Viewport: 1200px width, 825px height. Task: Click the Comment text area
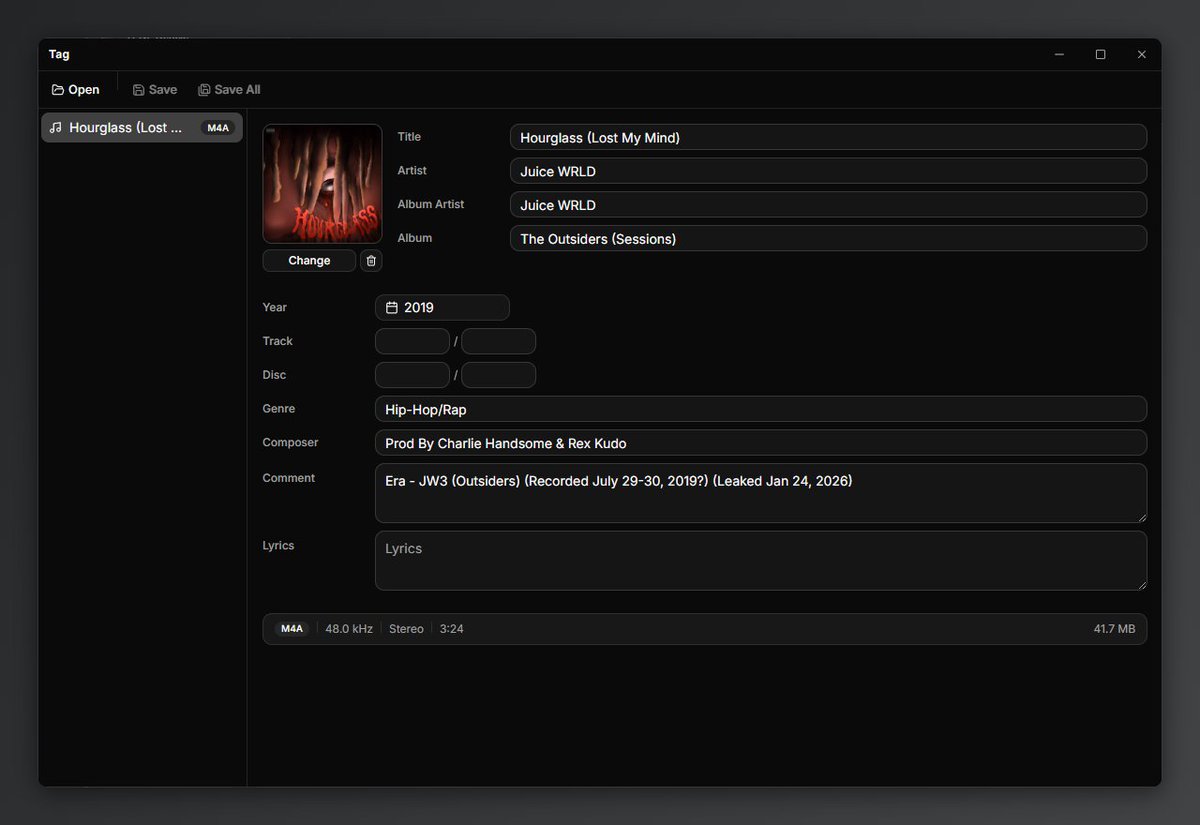(x=761, y=493)
